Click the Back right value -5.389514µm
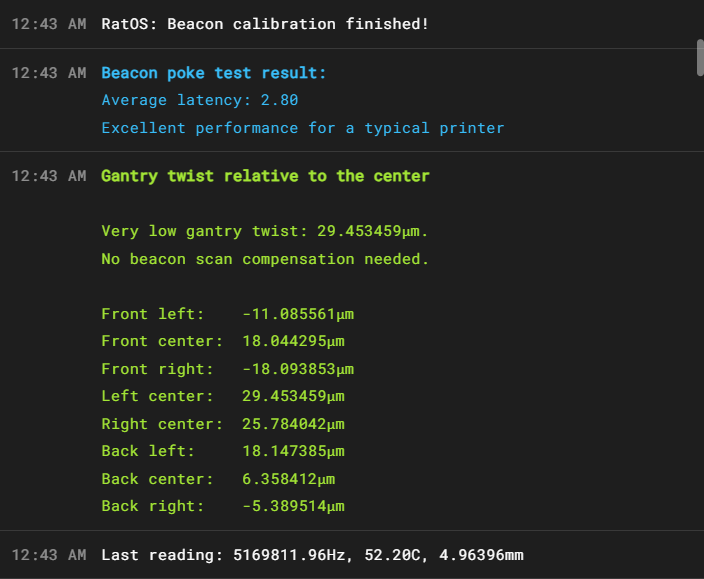The height and width of the screenshot is (579, 704). tap(294, 506)
